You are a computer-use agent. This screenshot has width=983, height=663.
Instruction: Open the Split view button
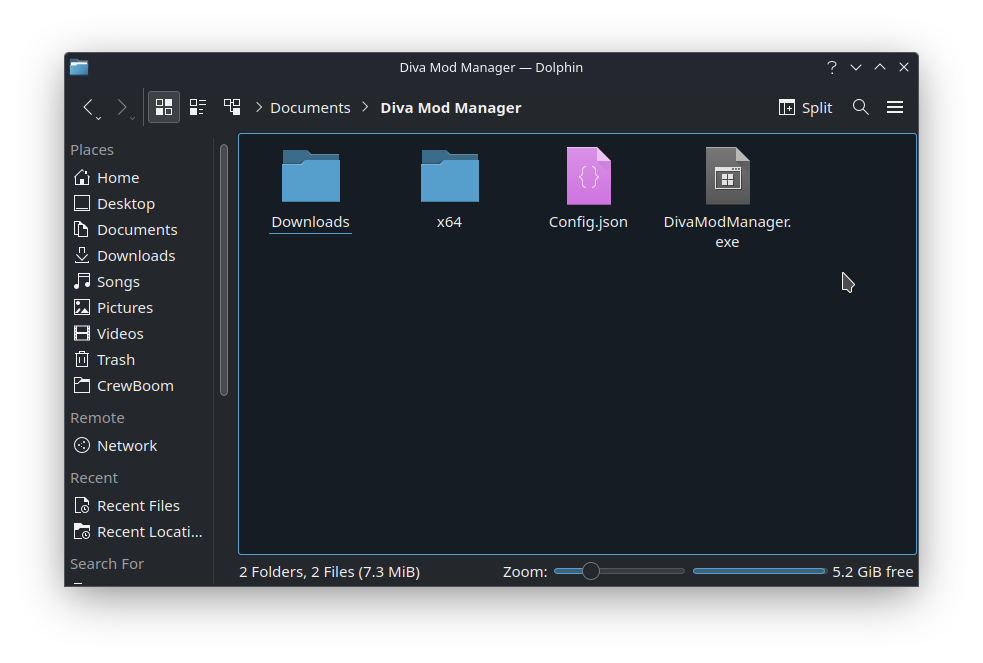point(805,108)
